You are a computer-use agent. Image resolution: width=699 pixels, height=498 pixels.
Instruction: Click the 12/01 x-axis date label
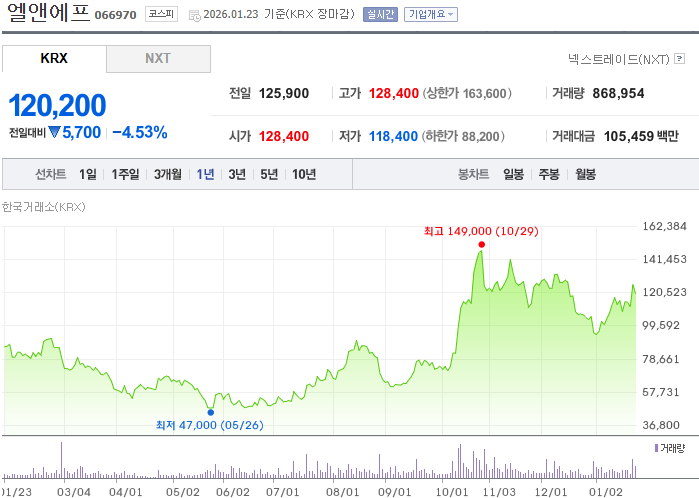click(551, 492)
